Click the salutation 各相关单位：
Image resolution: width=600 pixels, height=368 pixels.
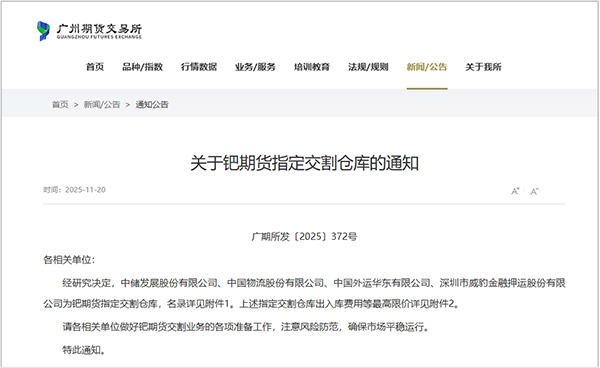pos(69,260)
